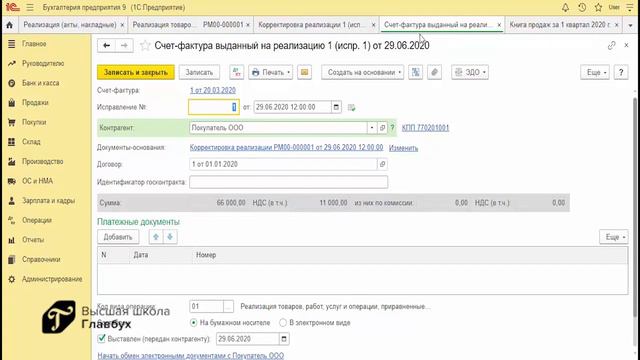Image resolution: width=640 pixels, height=360 pixels.
Task: Open Еще menu of Платежные документы
Action: (613, 237)
